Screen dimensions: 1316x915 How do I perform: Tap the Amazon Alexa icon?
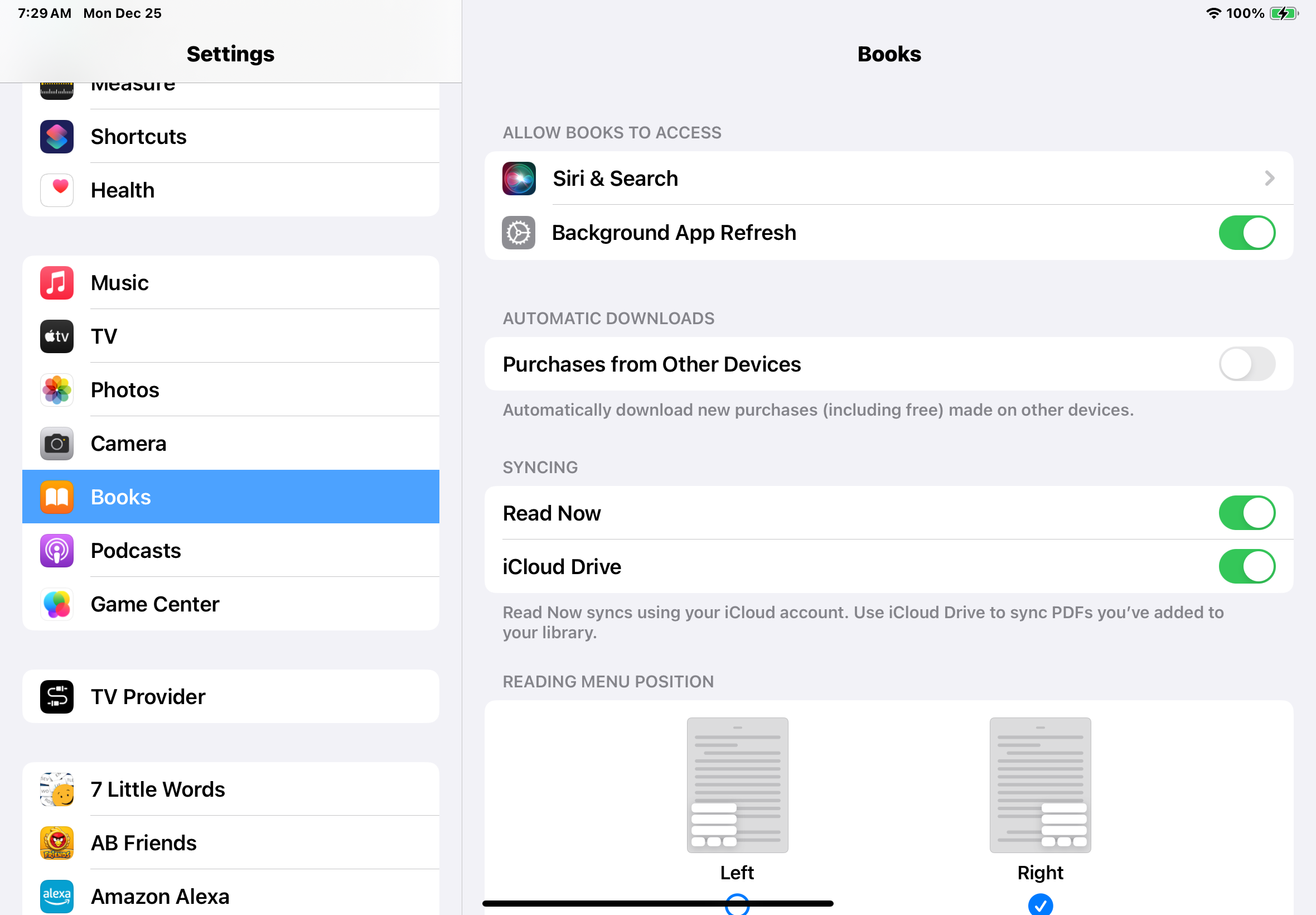57,895
